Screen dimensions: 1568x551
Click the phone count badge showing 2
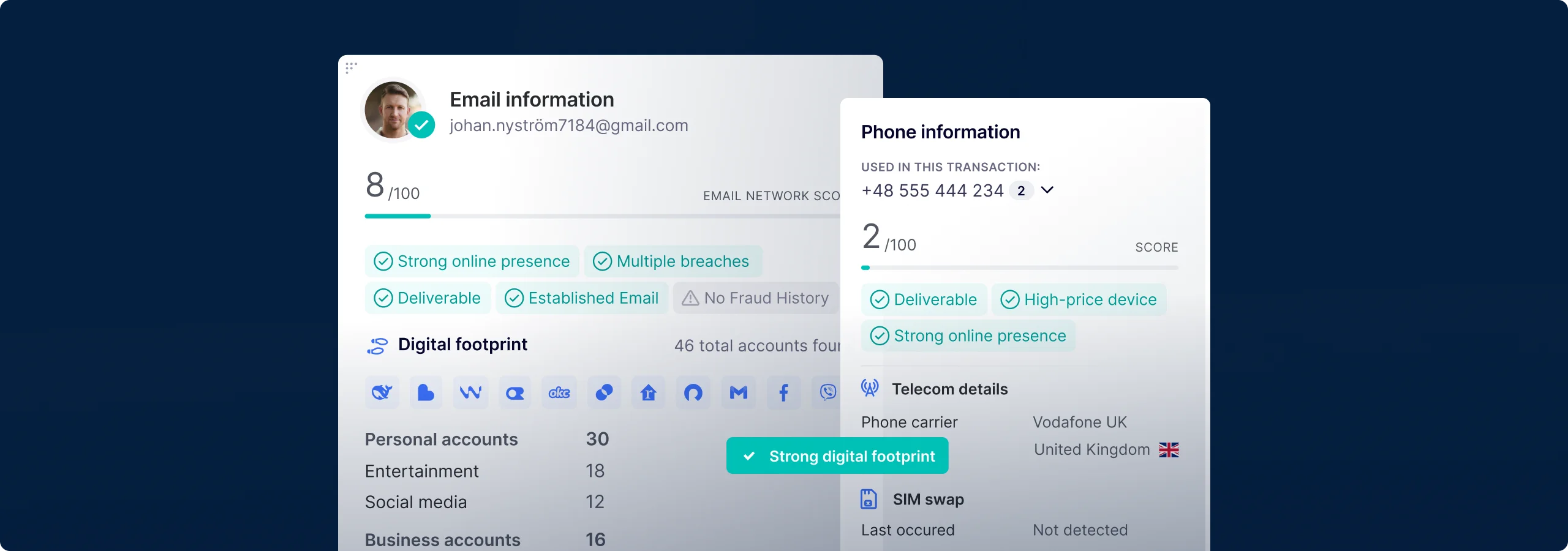pyautogui.click(x=1021, y=190)
